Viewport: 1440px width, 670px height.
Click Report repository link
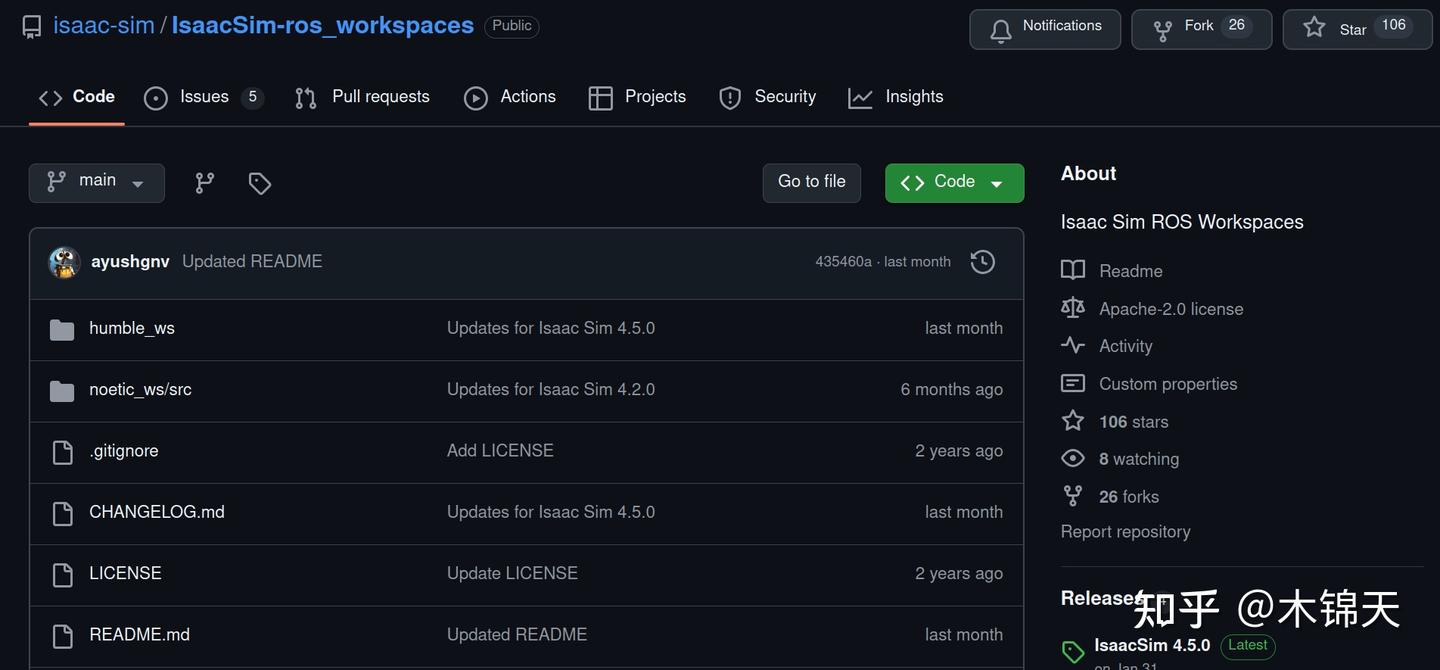[x=1125, y=532]
